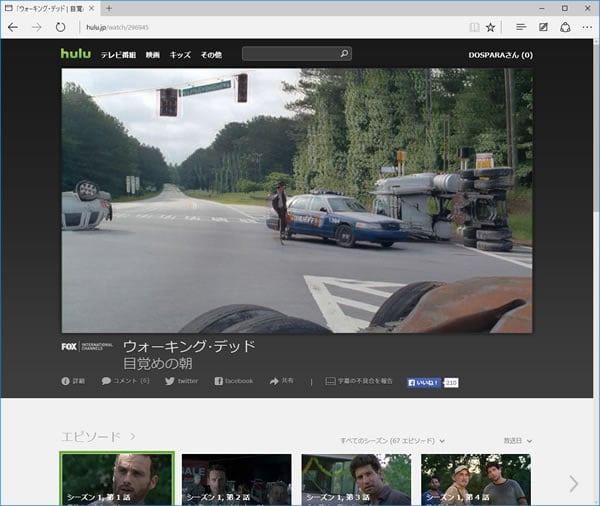Image resolution: width=600 pixels, height=506 pixels.
Task: Open the Edge More actions ellipsis
Action: pyautogui.click(x=587, y=27)
